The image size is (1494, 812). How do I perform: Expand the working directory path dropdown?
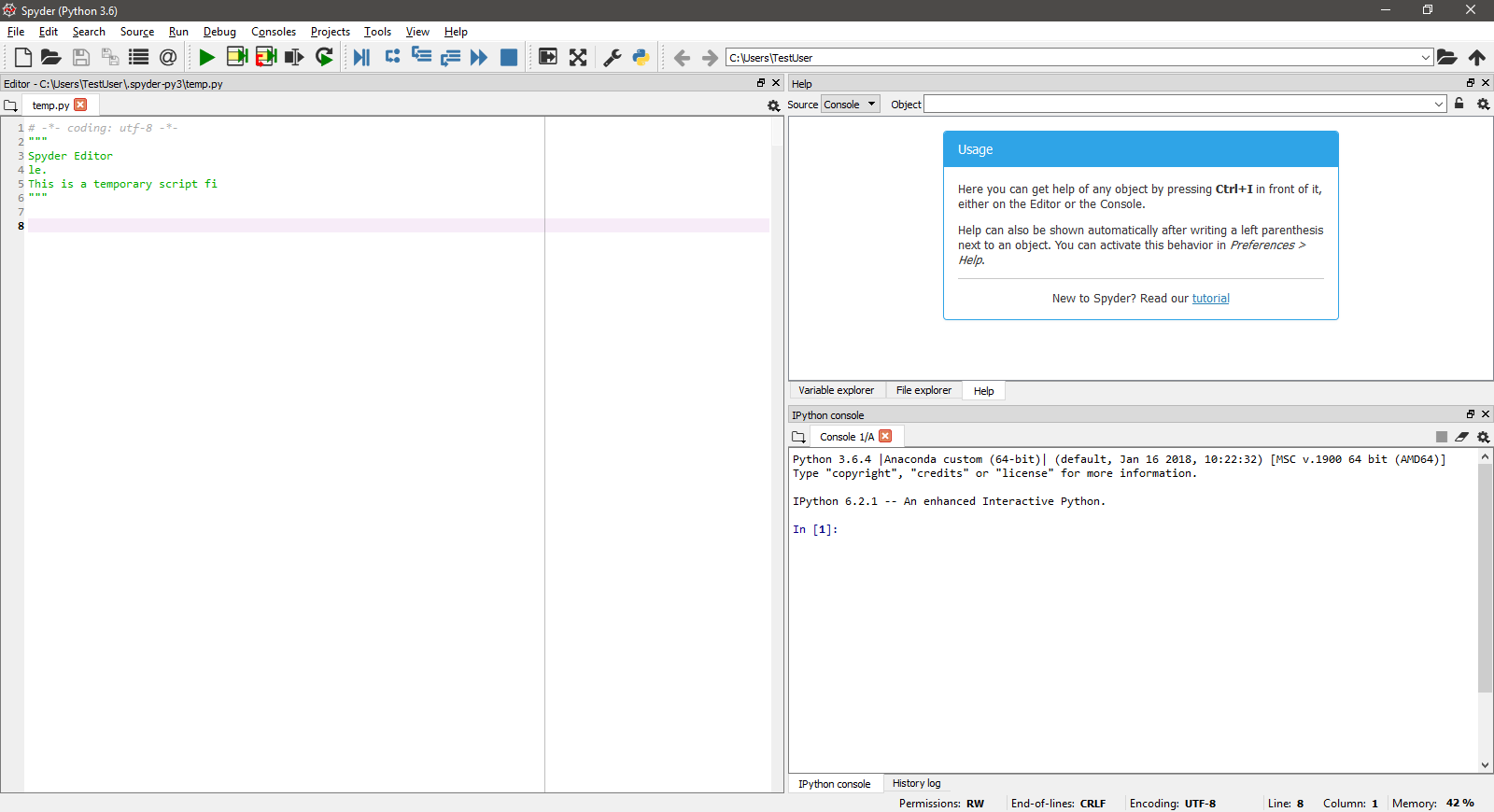tap(1426, 58)
